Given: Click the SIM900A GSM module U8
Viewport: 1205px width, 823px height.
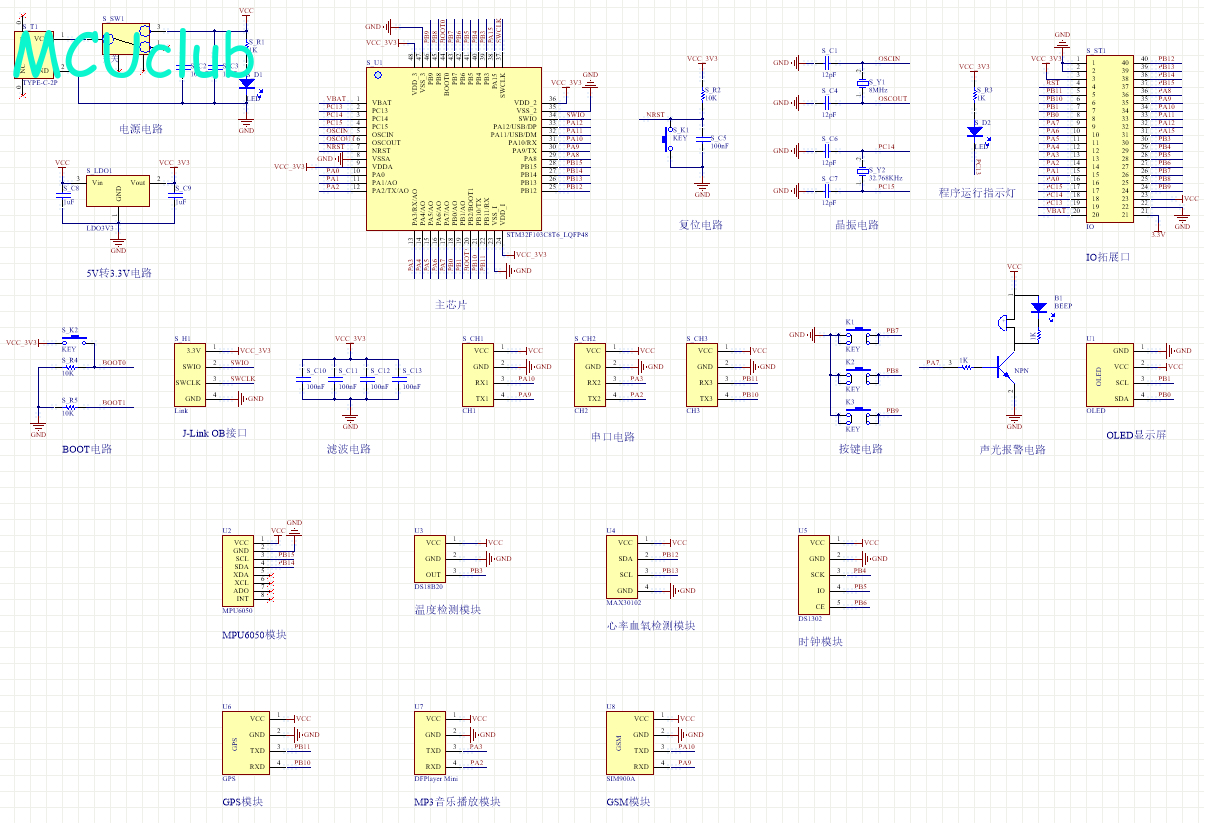Looking at the screenshot, I should coord(624,742).
